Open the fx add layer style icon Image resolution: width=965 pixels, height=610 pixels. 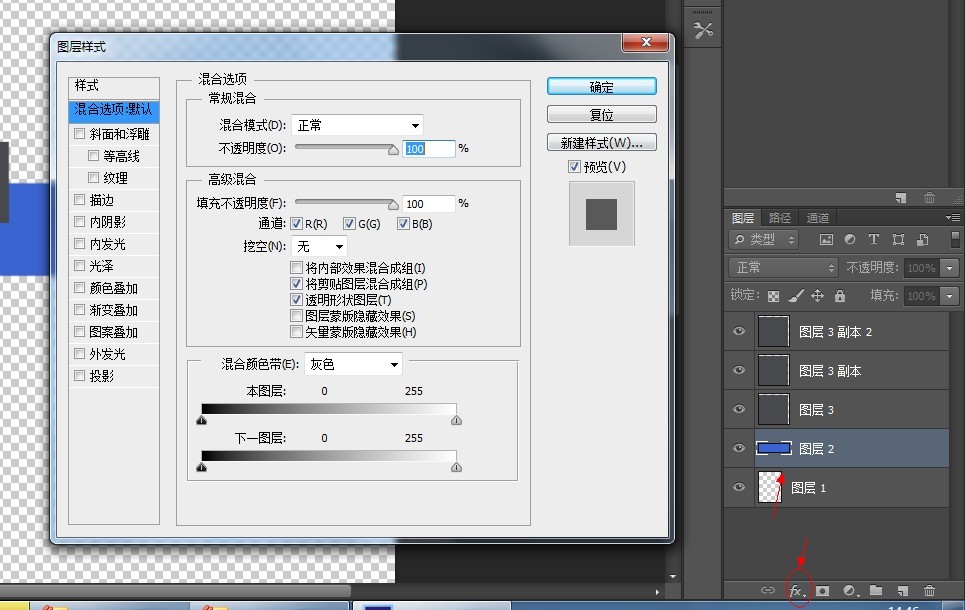point(796,591)
